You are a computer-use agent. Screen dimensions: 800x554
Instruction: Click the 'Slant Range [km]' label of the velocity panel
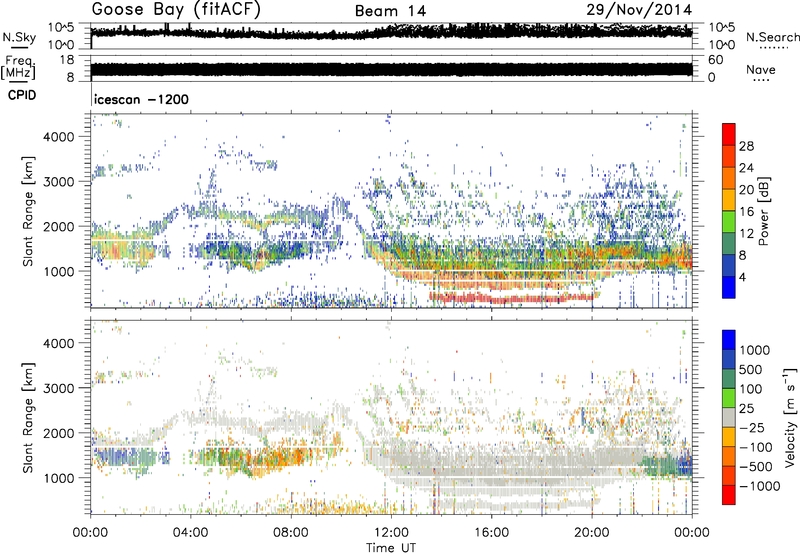28,418
